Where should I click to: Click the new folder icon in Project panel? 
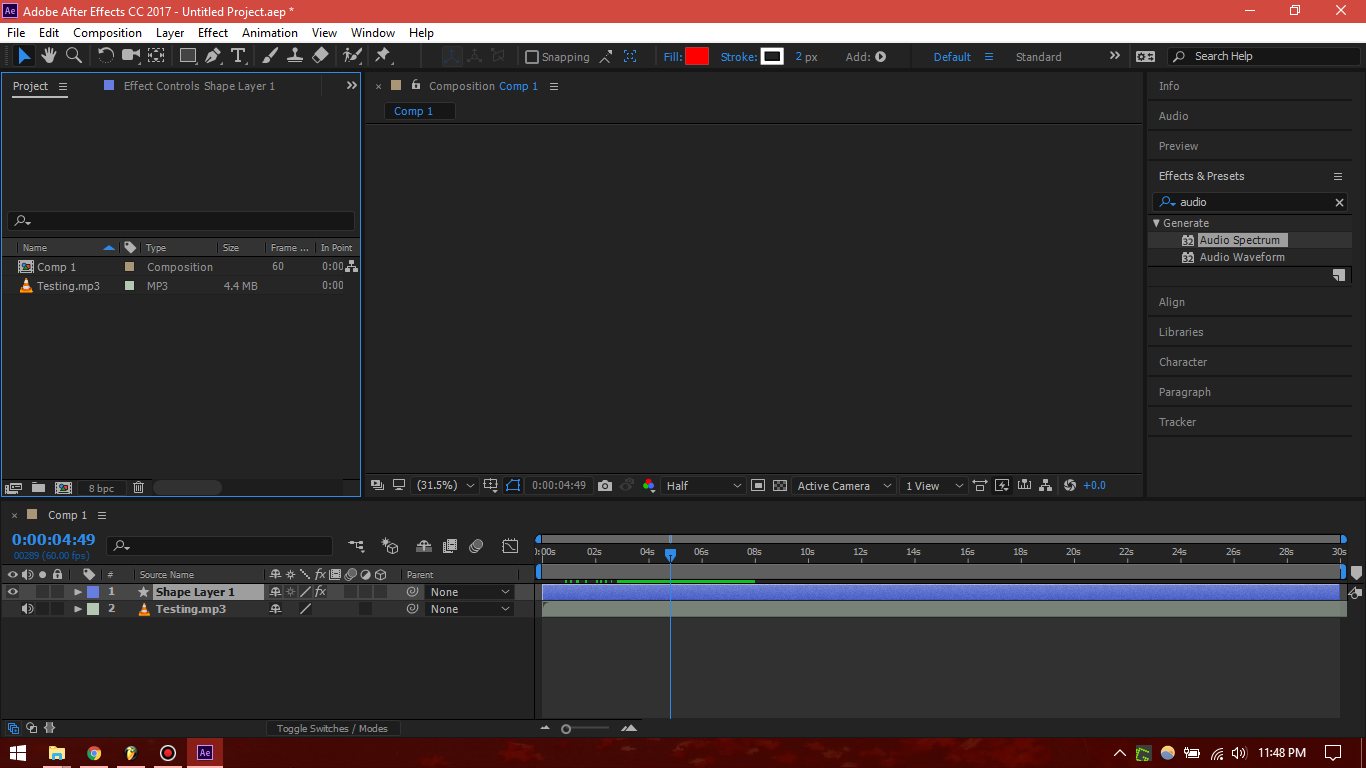[38, 488]
